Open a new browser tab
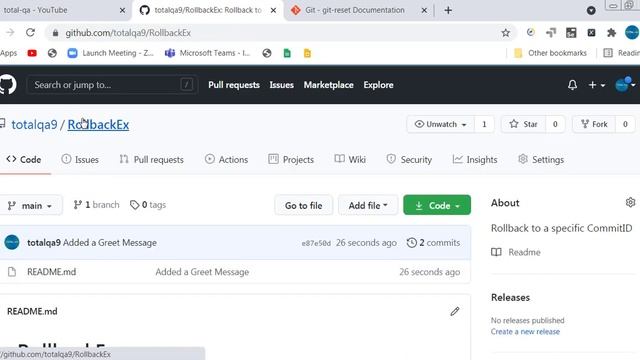This screenshot has width=640, height=360. (448, 11)
